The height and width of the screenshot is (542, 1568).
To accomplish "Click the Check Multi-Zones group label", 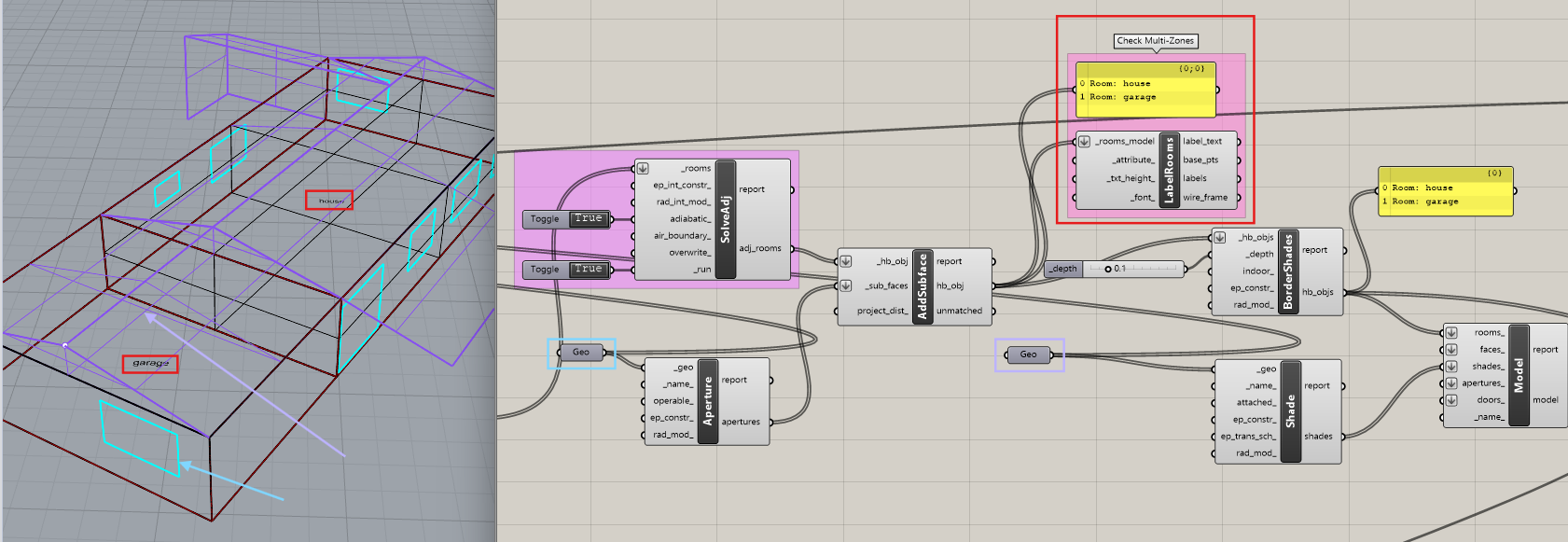I will [1155, 41].
